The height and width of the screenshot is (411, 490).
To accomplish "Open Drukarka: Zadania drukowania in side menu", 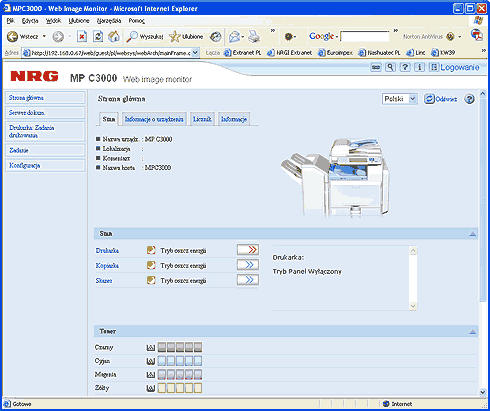I will (x=45, y=131).
